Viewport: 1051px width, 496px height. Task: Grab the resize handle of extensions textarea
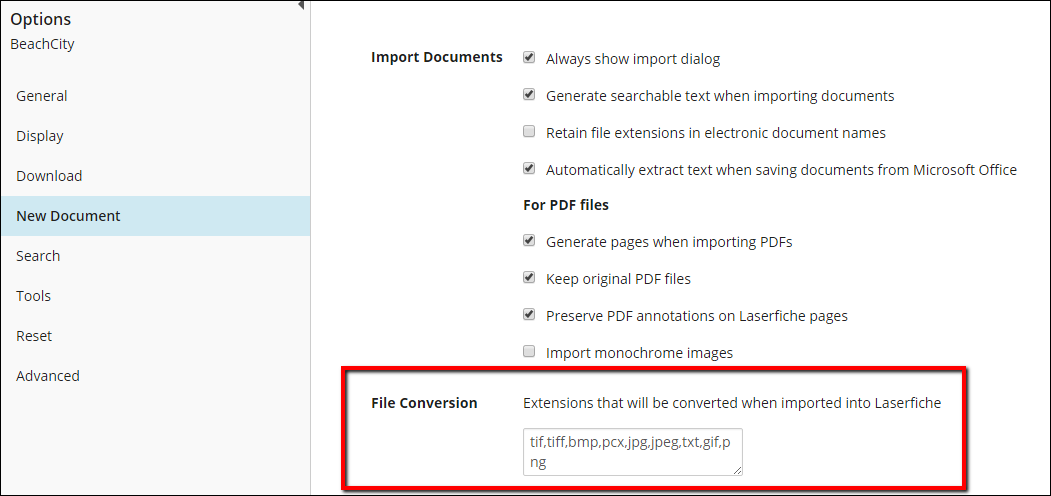coord(738,471)
